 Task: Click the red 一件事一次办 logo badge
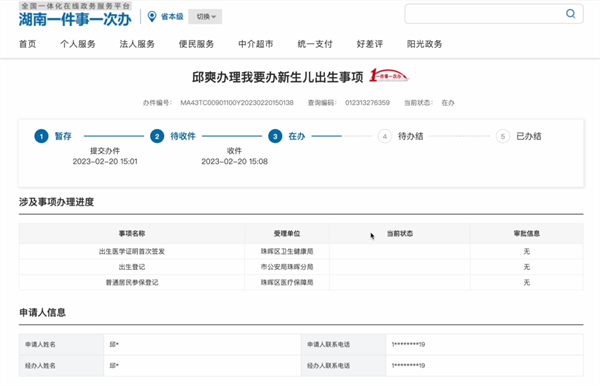point(388,75)
